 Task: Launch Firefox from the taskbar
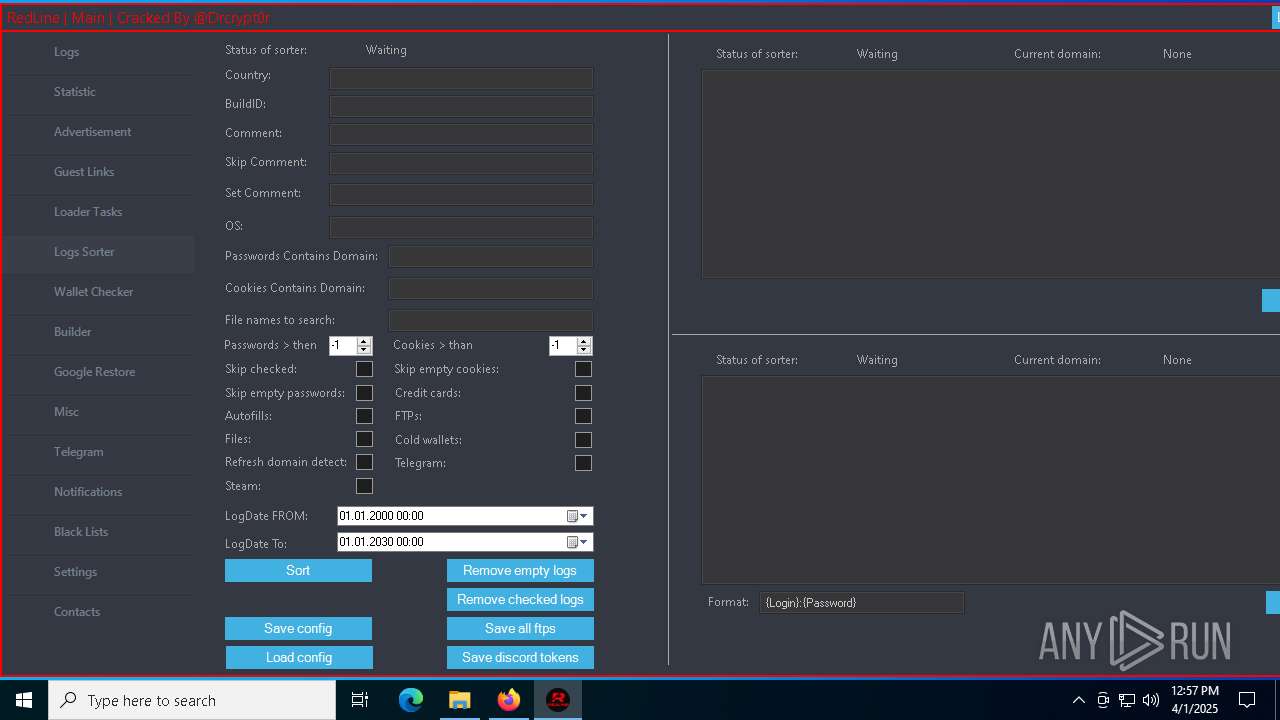pos(509,700)
